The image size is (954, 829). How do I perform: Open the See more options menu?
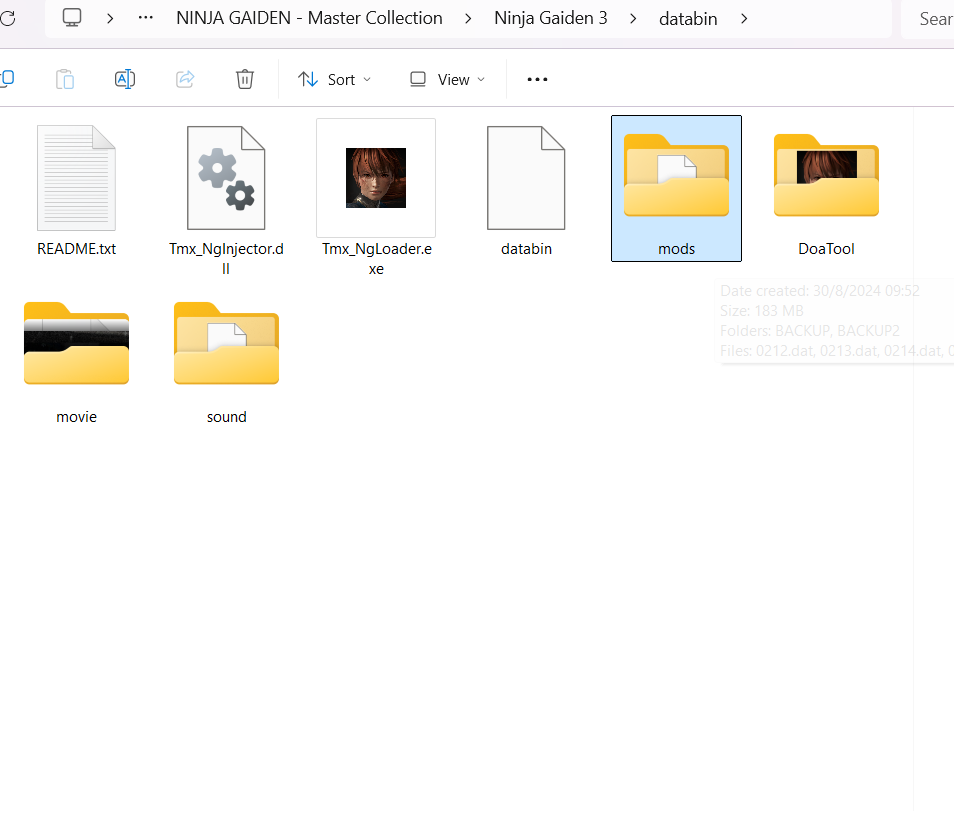tap(537, 79)
